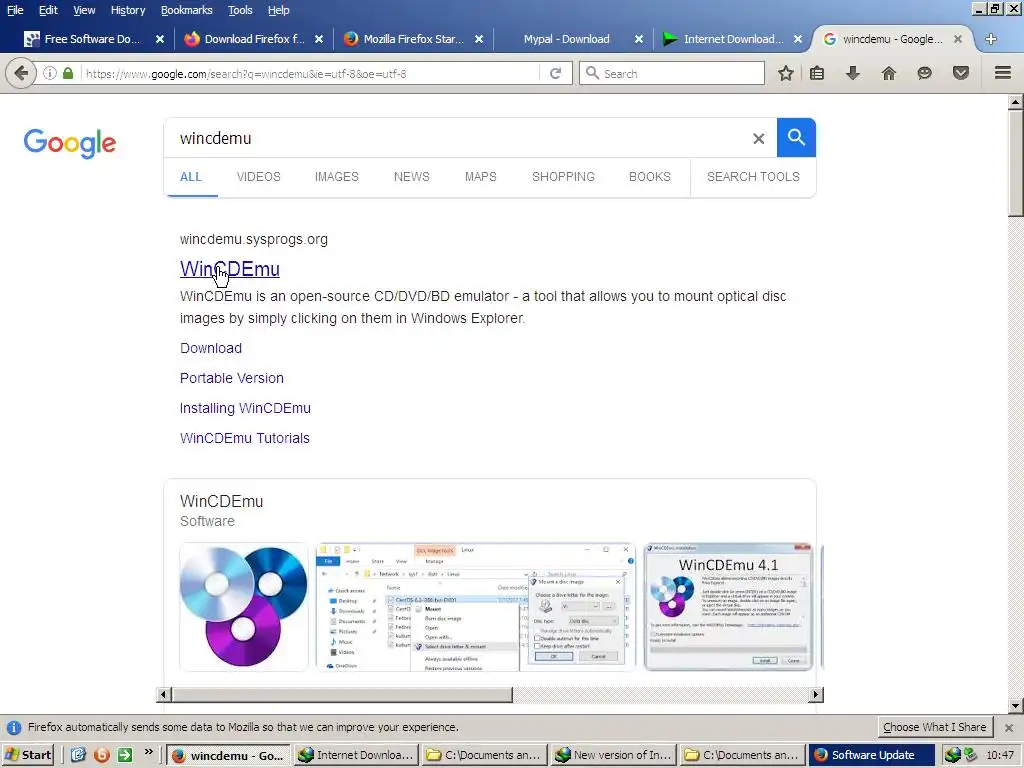
Task: Run Google search with magnifier button
Action: coord(796,138)
